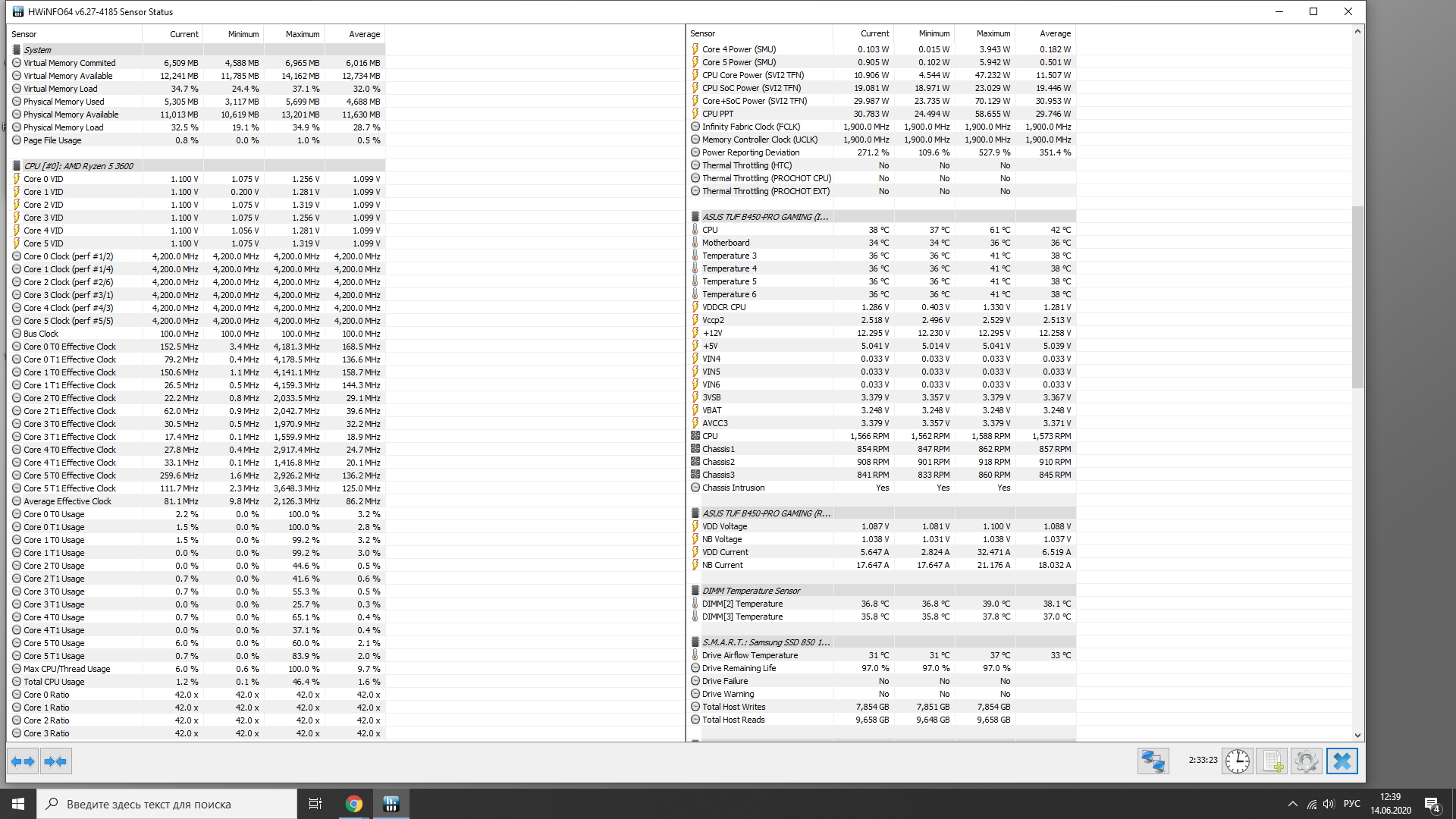
Task: Collapse the DIMM Temperature Sensor group
Action: coord(751,591)
